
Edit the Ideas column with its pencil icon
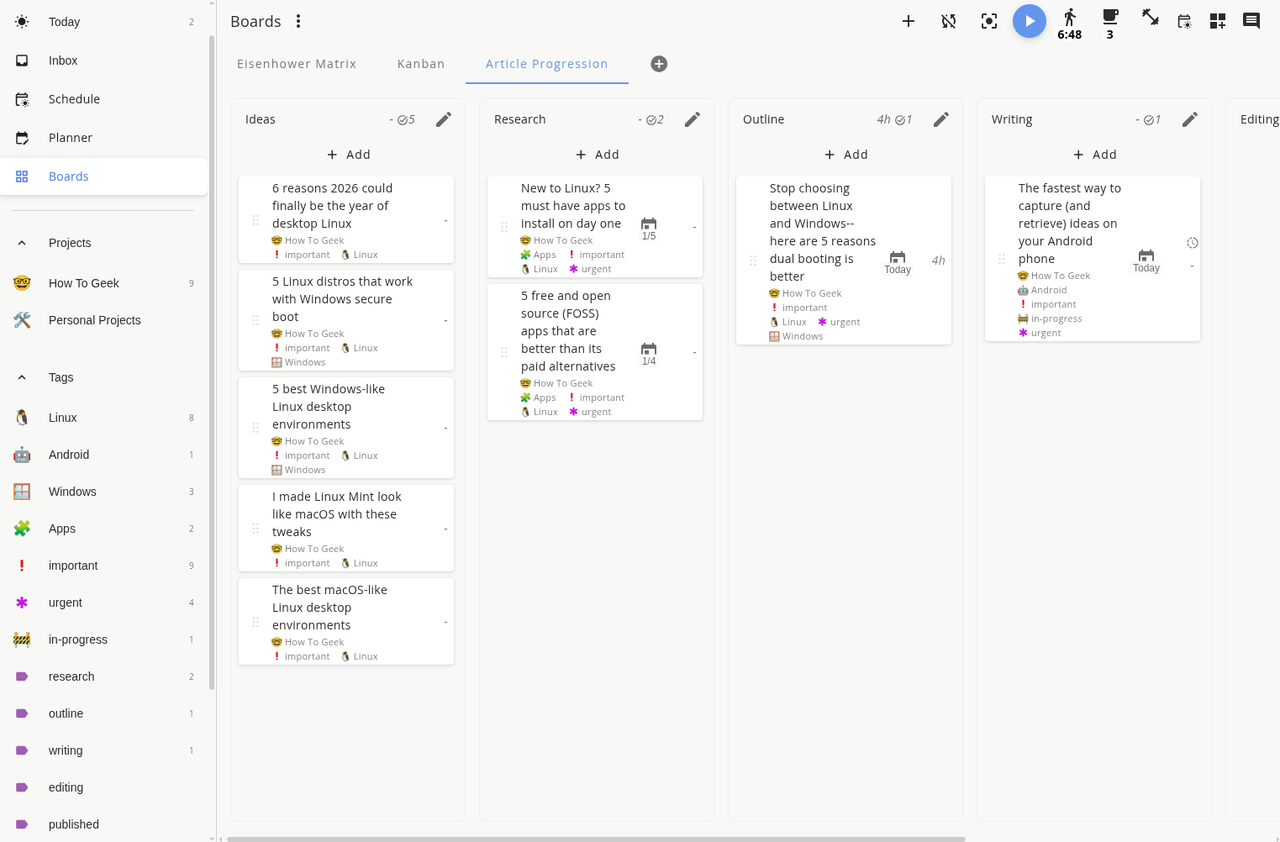pos(443,119)
